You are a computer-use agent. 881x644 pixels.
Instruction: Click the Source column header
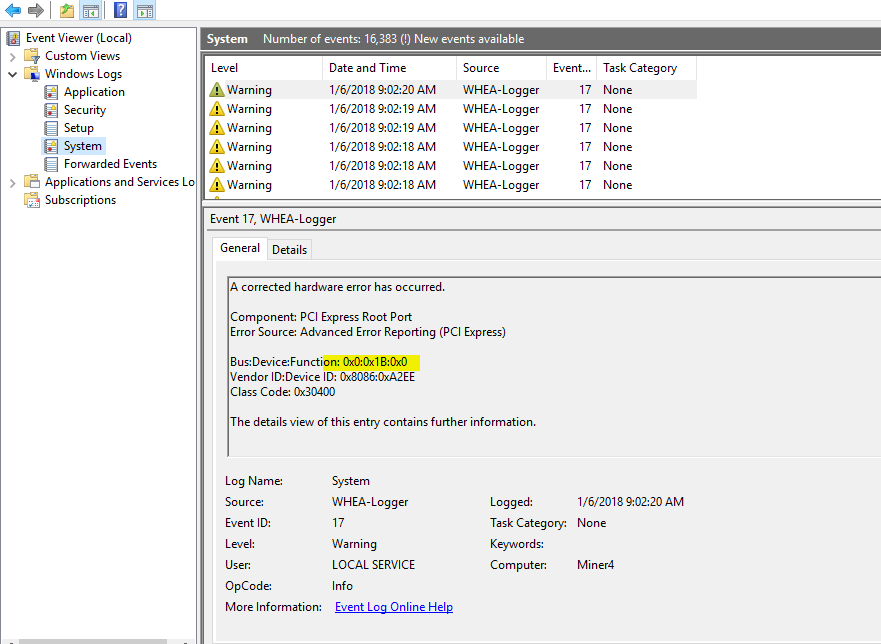(481, 68)
